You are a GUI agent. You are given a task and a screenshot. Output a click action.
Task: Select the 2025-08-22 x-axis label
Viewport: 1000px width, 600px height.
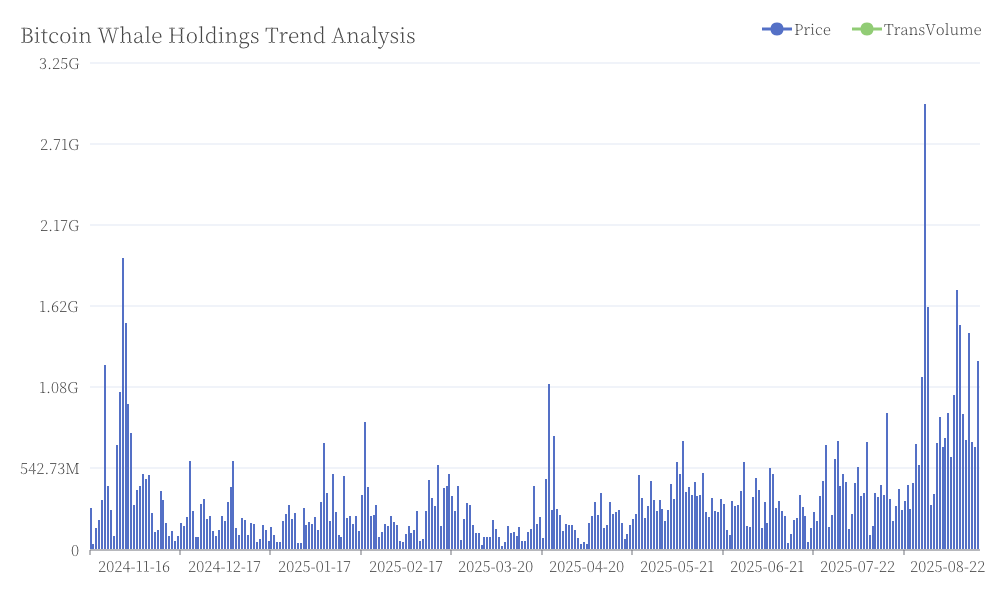(x=947, y=567)
